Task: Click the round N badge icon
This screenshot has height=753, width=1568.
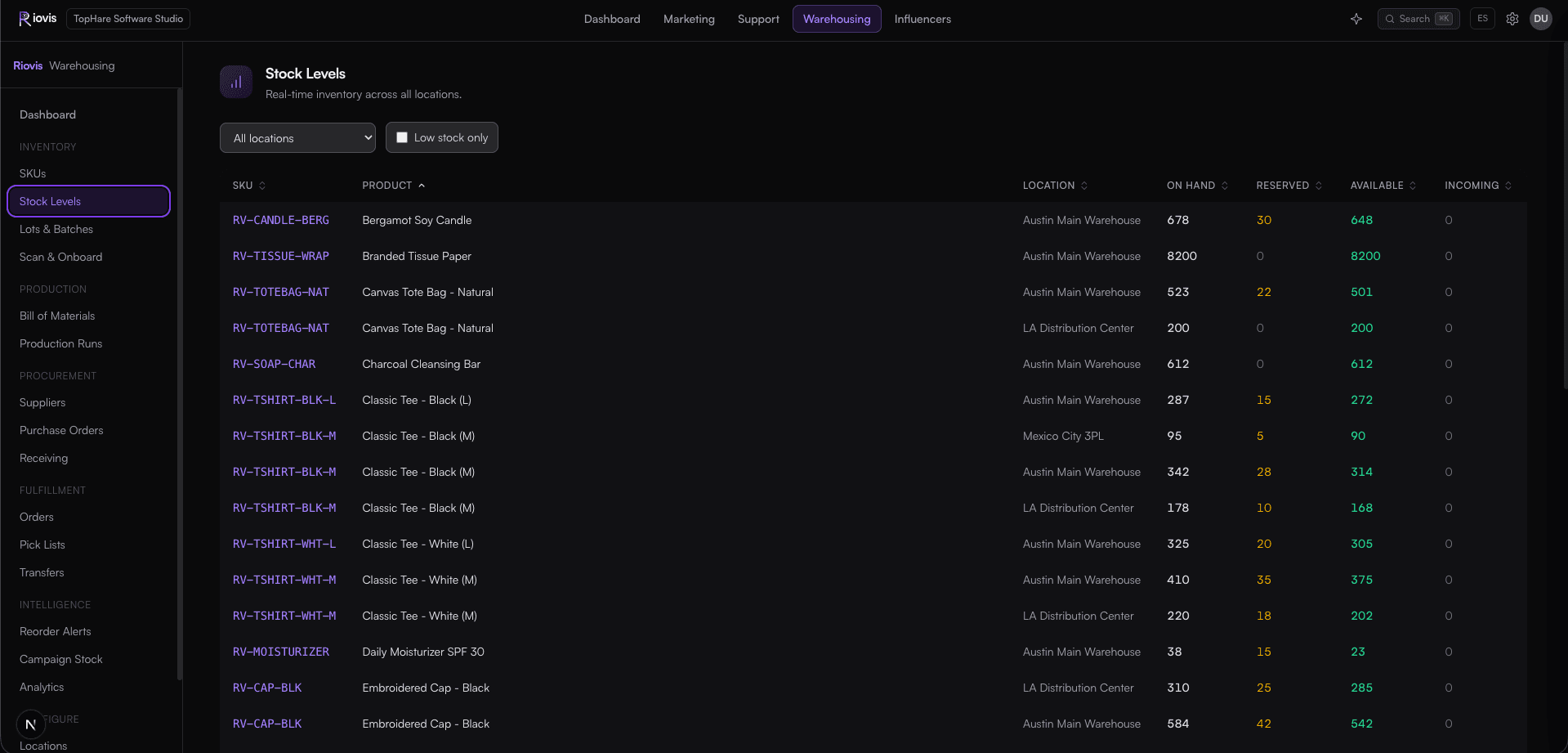Action: 31,724
